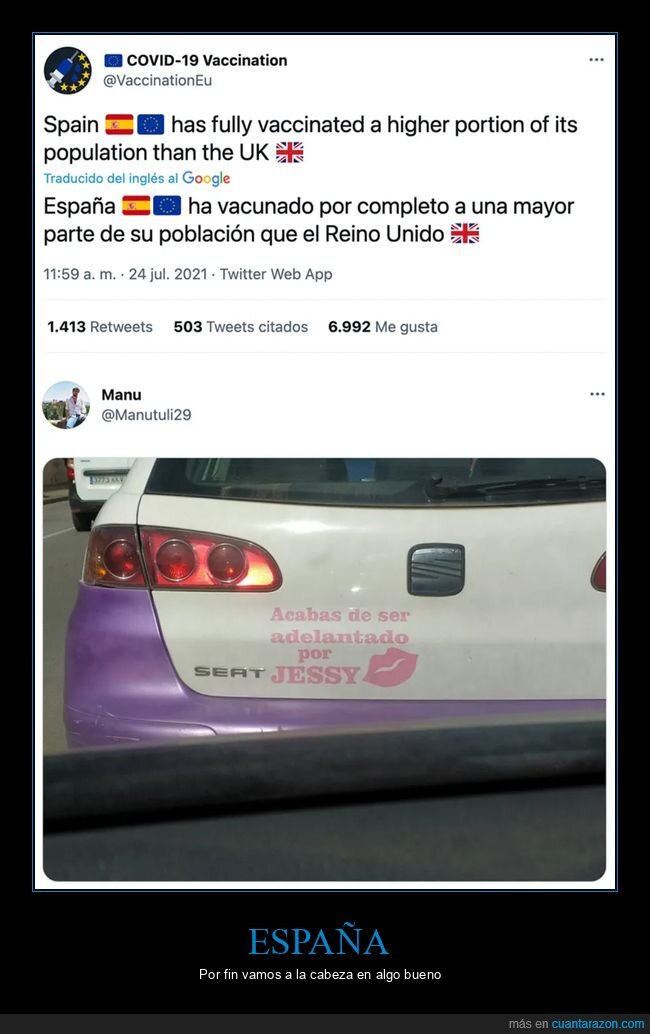Click 'Traducido del inglés al' translation link
650x1034 pixels.
[111, 178]
